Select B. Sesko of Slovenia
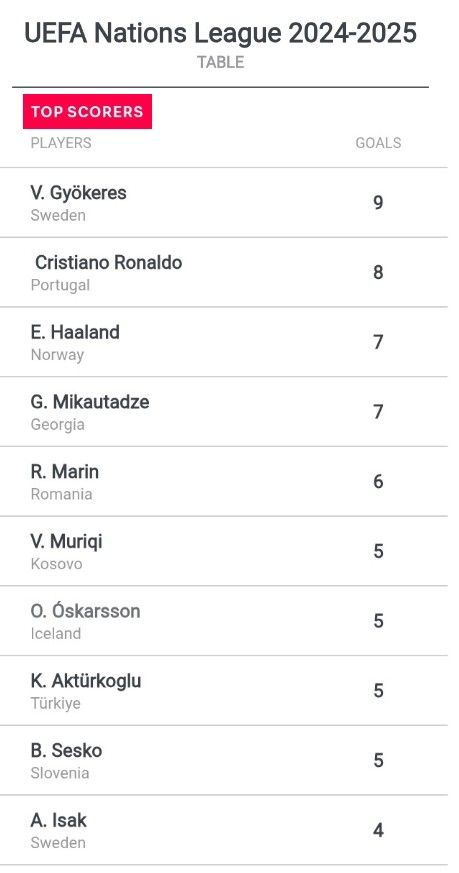Image resolution: width=459 pixels, height=873 pixels. pos(223,760)
